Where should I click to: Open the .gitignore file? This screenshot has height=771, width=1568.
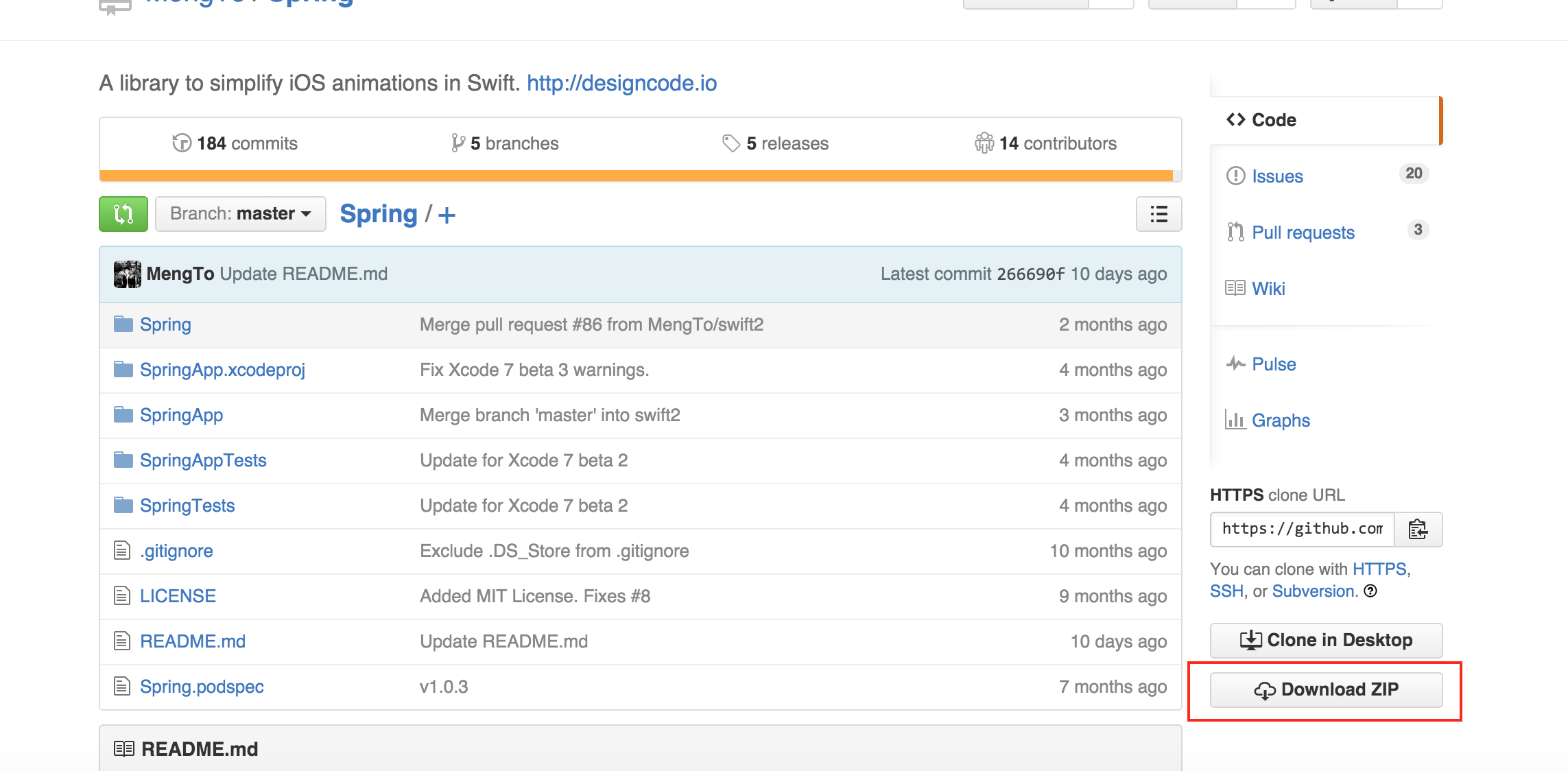pyautogui.click(x=176, y=551)
